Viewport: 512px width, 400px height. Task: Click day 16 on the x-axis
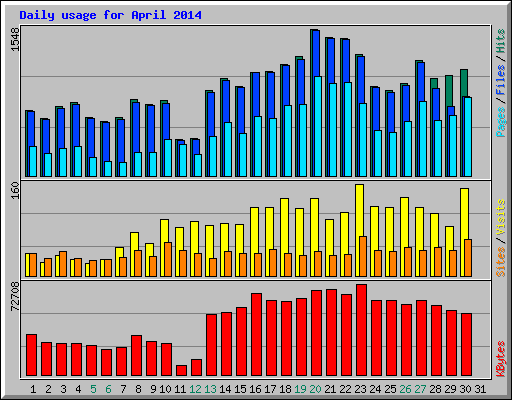255,389
